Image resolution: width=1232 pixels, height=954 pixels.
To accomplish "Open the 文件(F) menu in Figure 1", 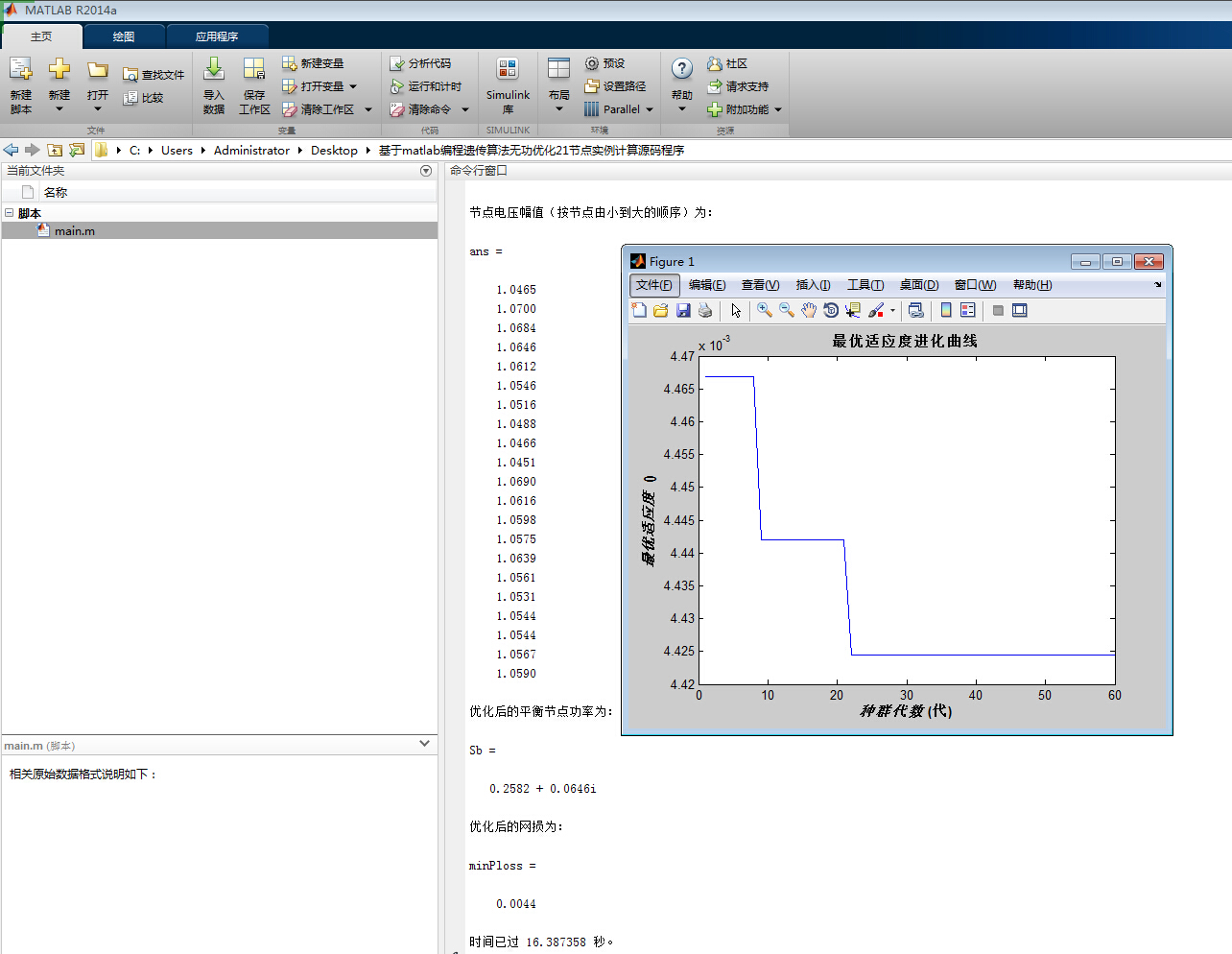I will click(654, 285).
